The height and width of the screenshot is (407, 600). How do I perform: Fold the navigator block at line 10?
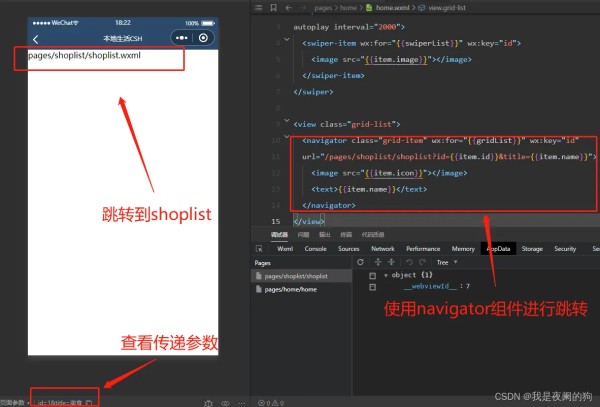pyautogui.click(x=287, y=136)
